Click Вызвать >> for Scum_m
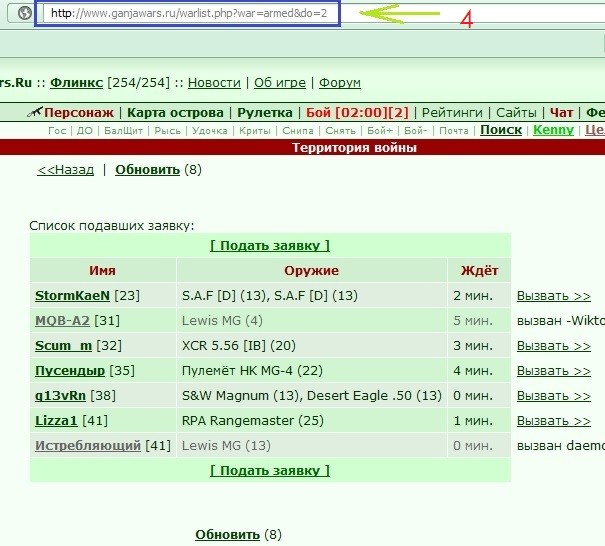The height and width of the screenshot is (546, 605). pyautogui.click(x=554, y=346)
